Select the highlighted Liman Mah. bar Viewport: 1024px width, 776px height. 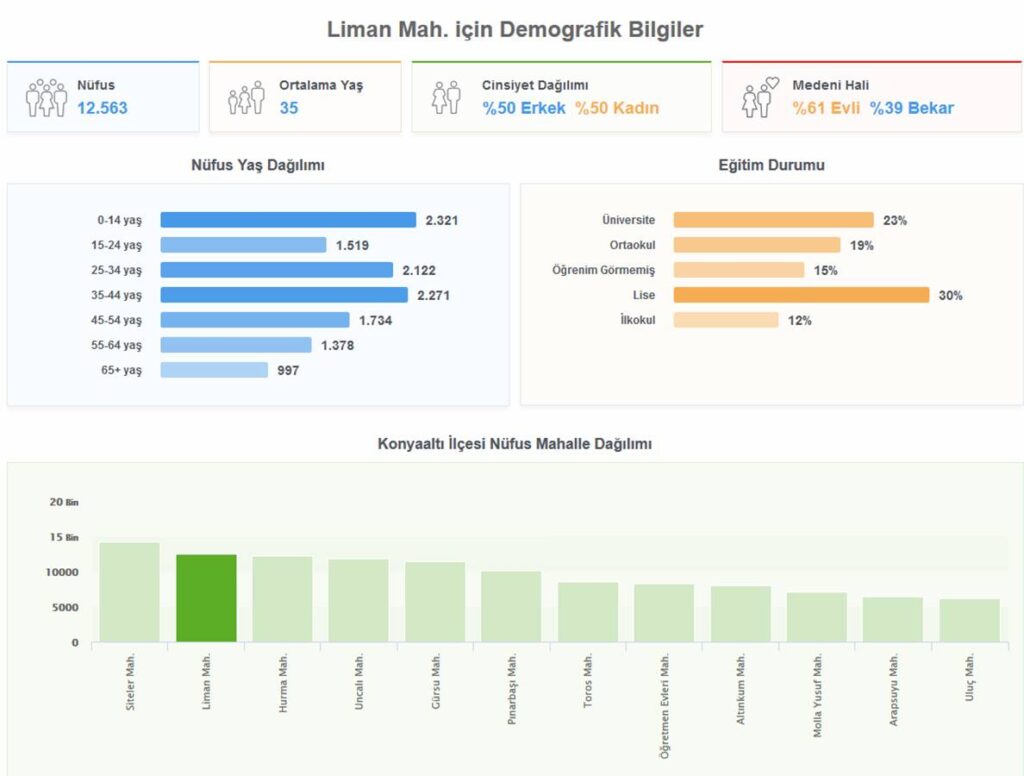click(206, 598)
